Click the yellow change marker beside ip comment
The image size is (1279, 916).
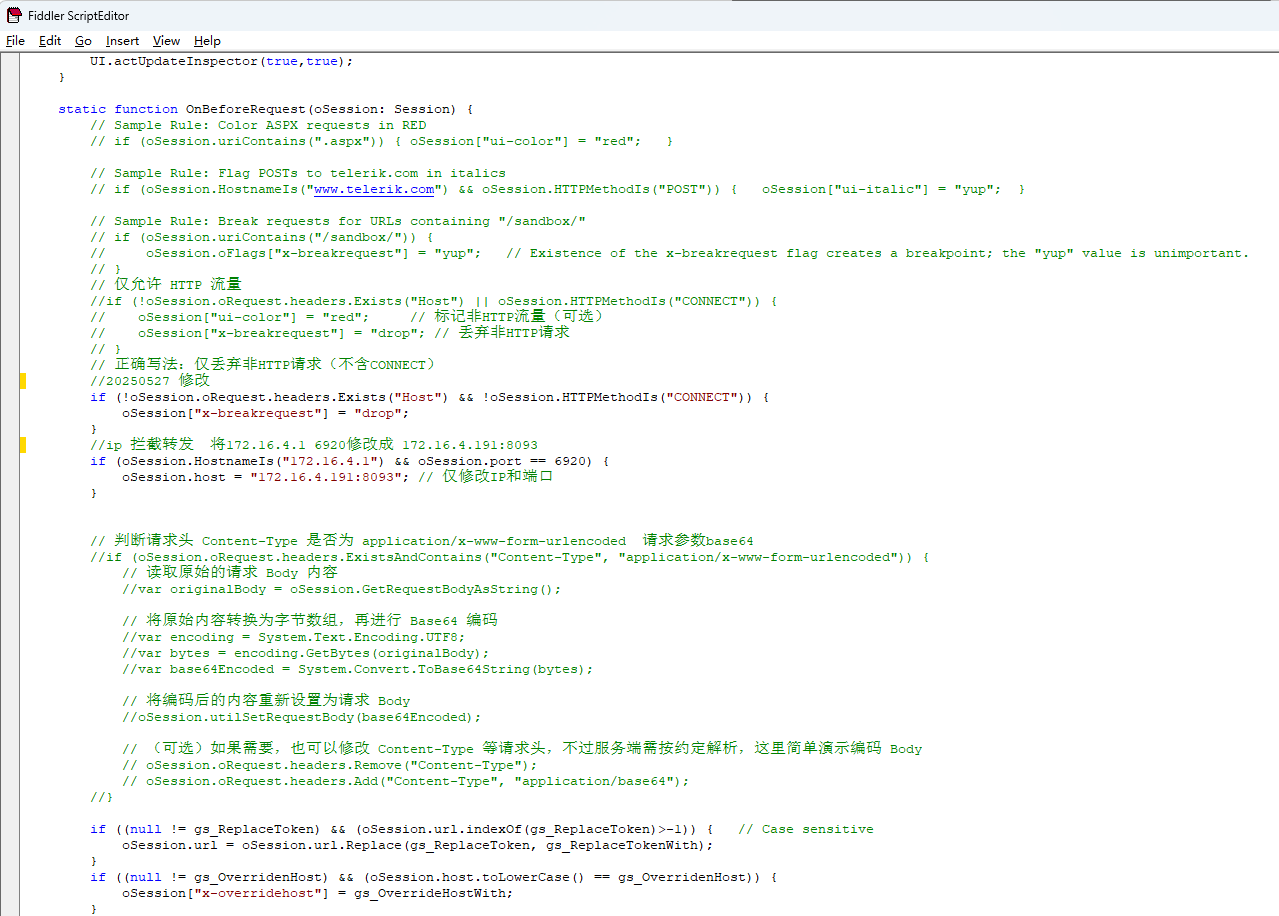tap(22, 445)
